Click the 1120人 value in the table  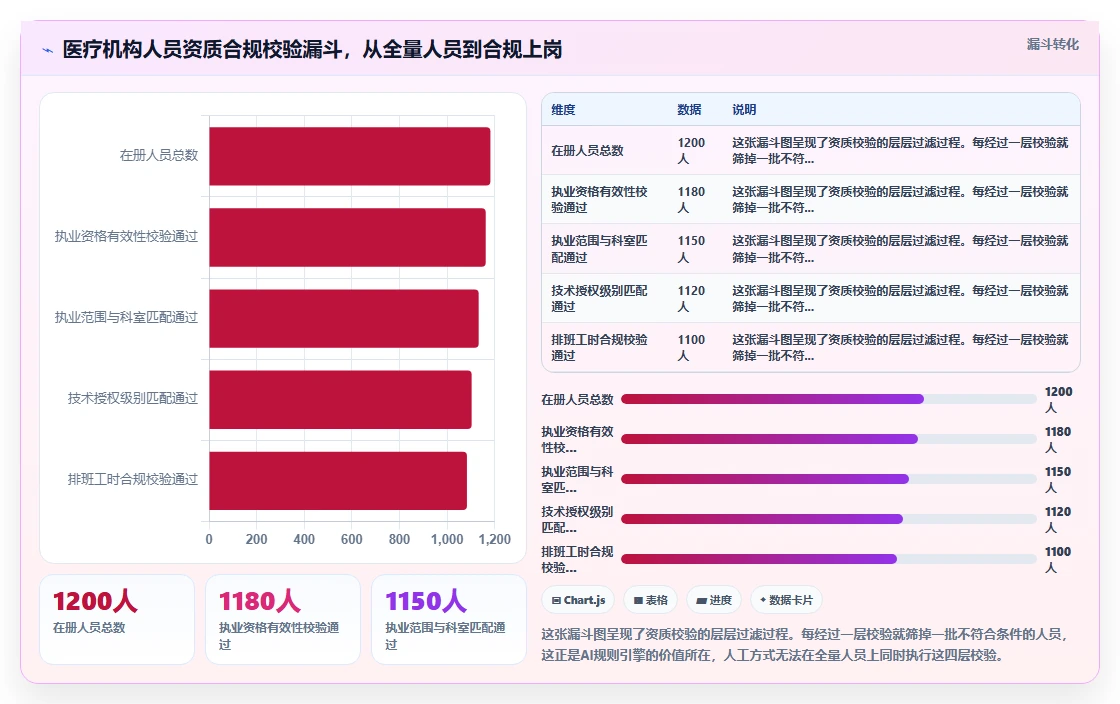(691, 298)
